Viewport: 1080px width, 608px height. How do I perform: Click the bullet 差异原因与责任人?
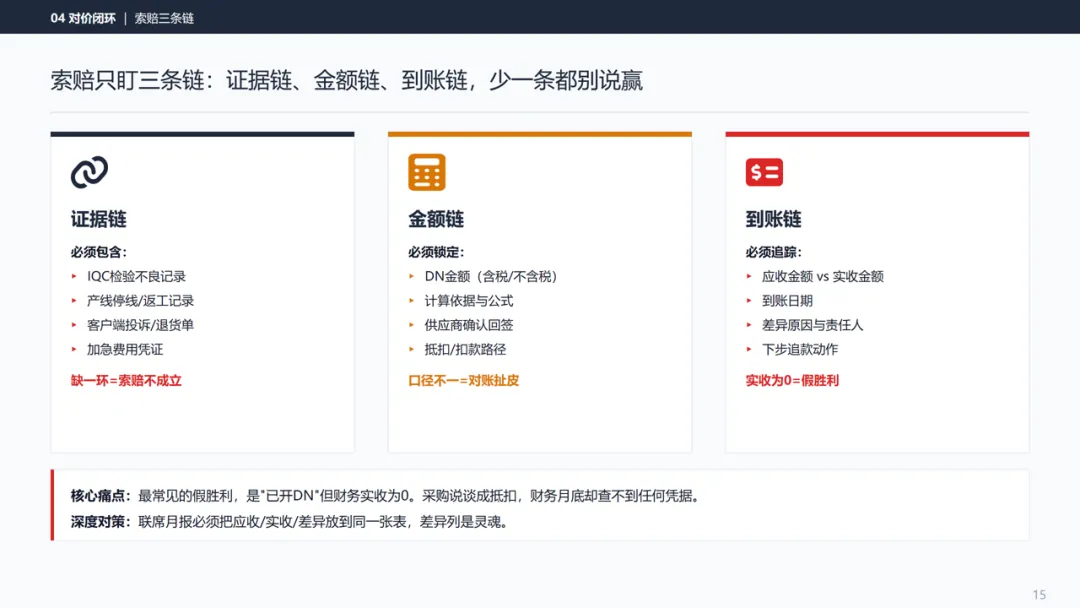813,325
